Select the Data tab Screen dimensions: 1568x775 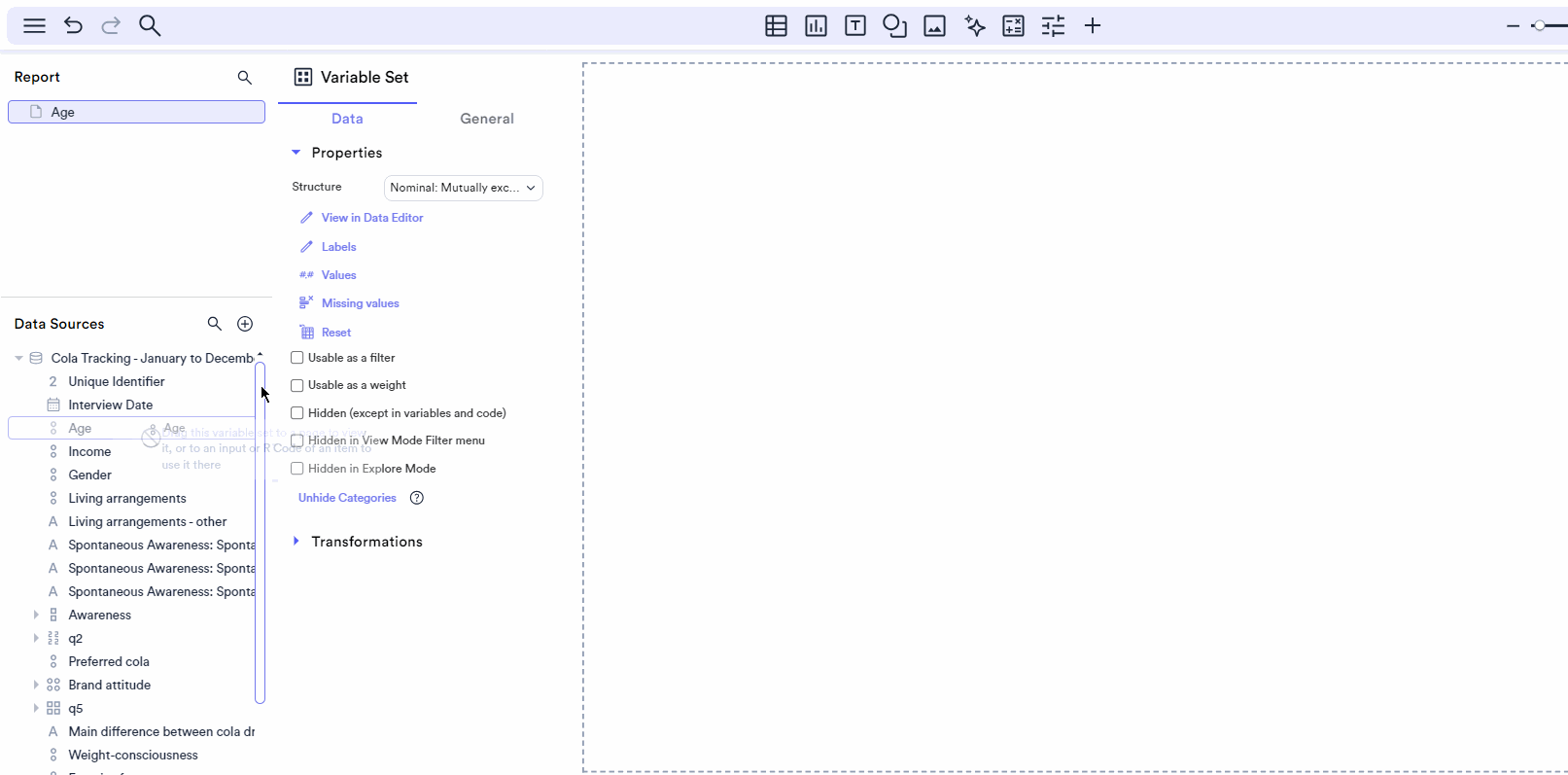(347, 119)
